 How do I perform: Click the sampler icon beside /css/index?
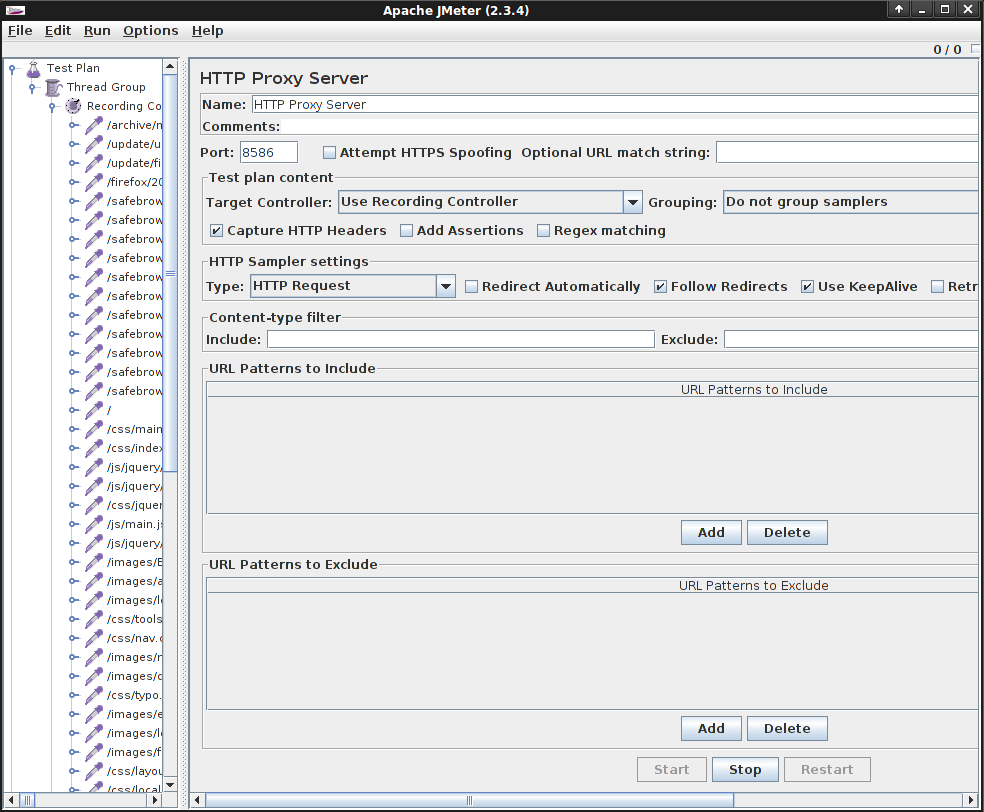point(94,448)
